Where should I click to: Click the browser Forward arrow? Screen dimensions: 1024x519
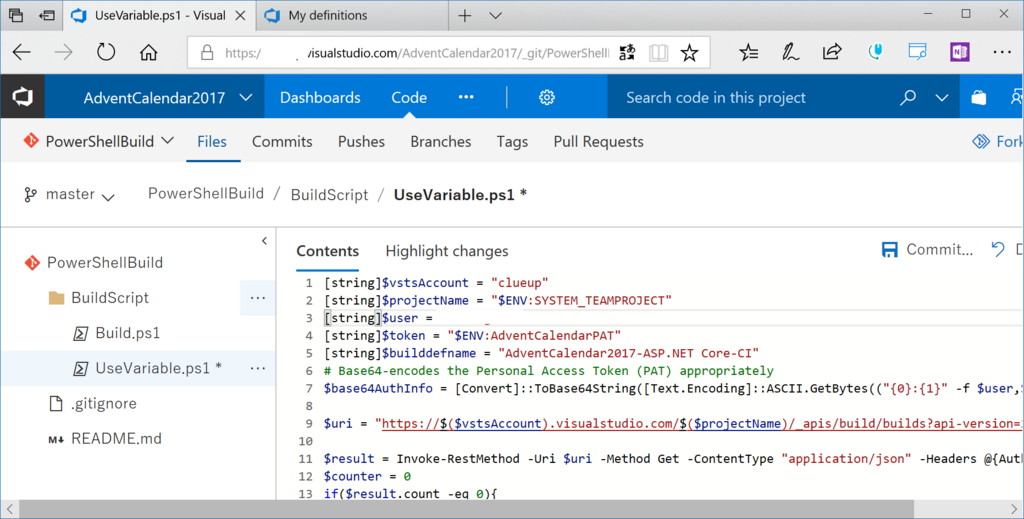[63, 52]
